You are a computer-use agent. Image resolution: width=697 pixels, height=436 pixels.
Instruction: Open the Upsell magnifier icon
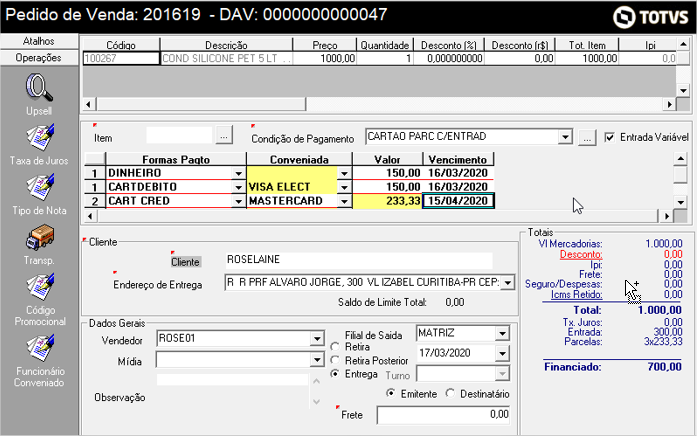39,88
